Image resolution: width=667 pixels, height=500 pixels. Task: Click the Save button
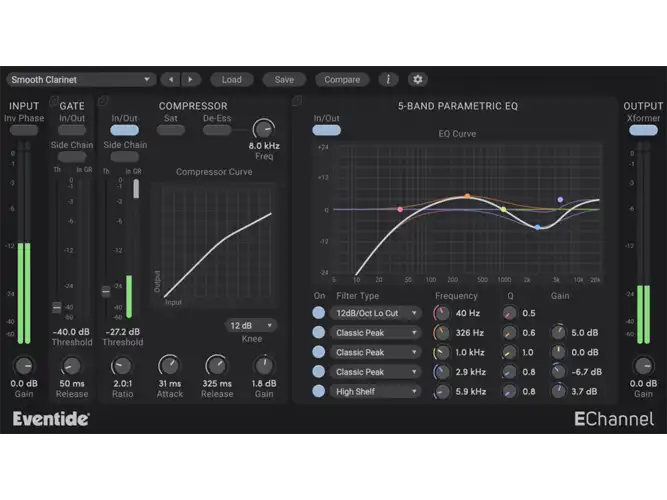tap(284, 80)
